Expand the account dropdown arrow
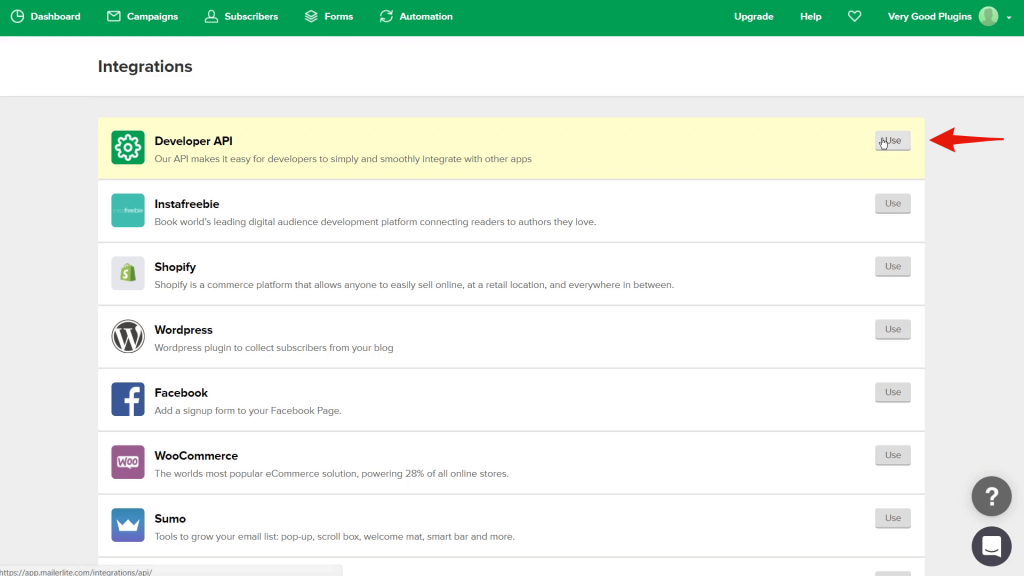Screen dimensions: 1024x576 click(x=1009, y=18)
